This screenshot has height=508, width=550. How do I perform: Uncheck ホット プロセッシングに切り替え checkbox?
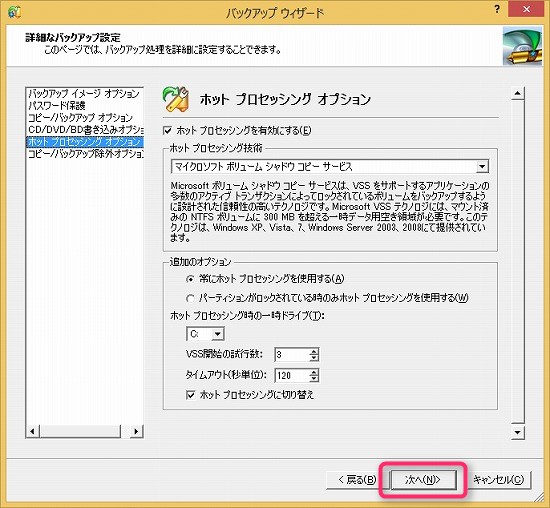[190, 395]
